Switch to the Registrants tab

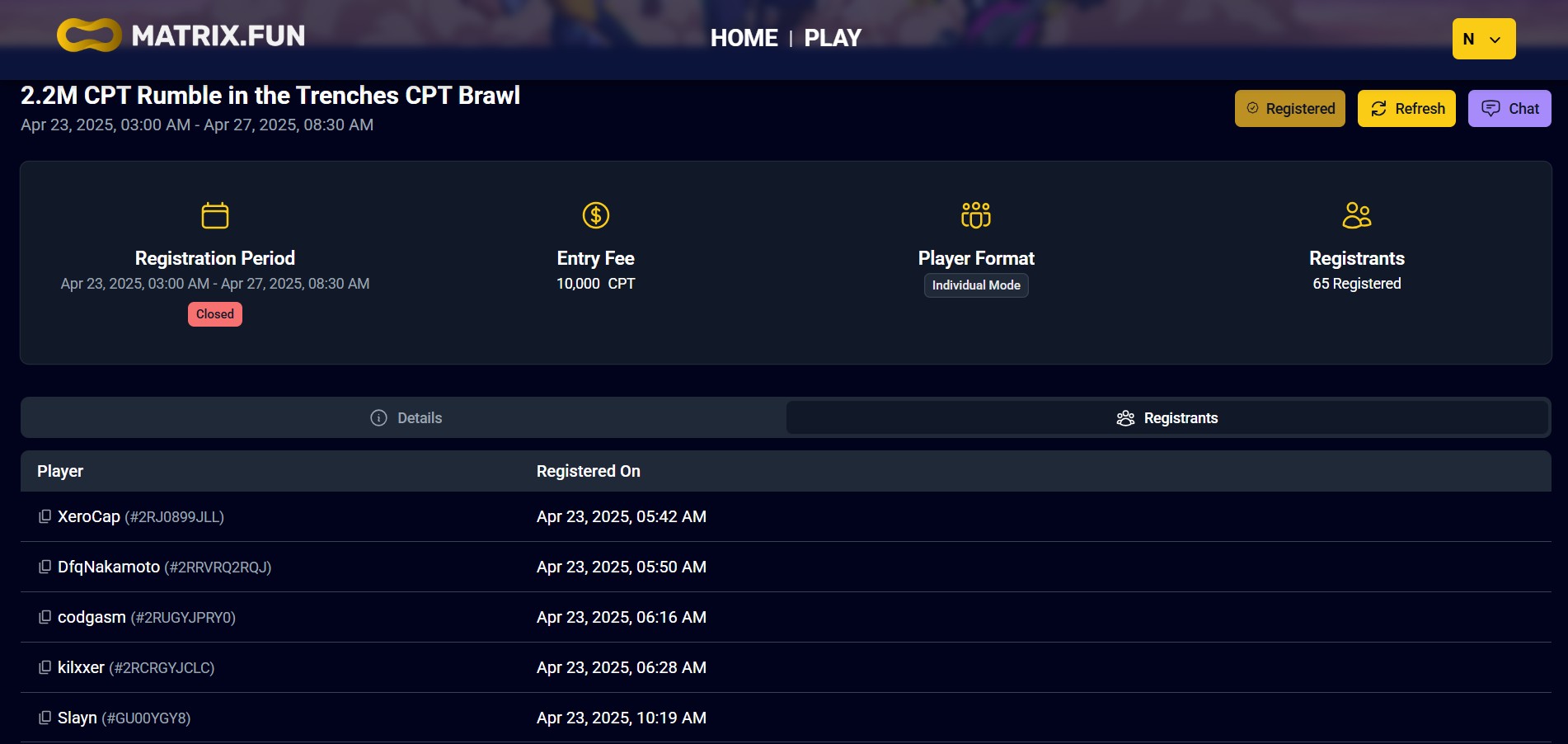1167,418
